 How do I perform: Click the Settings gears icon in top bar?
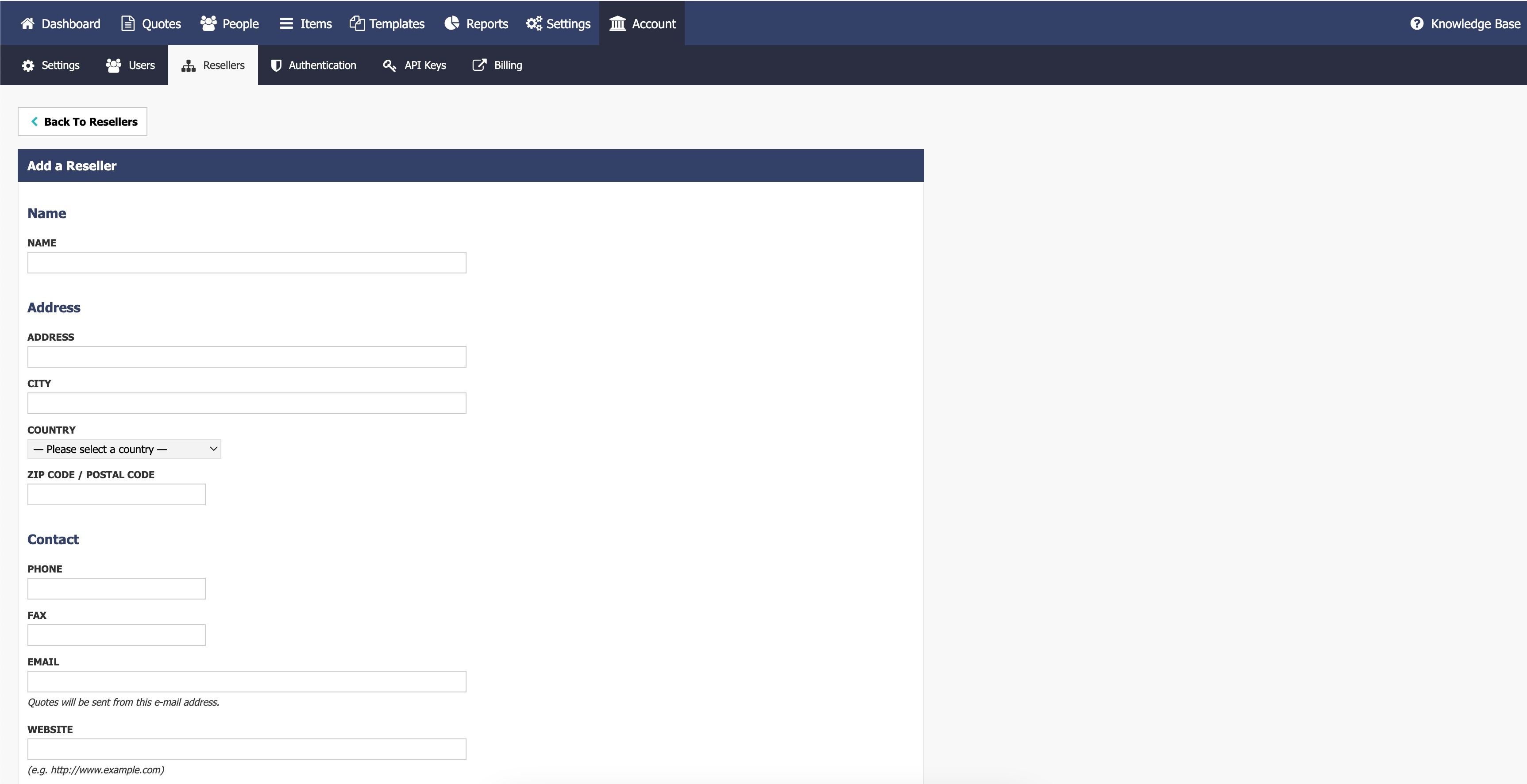coord(533,23)
